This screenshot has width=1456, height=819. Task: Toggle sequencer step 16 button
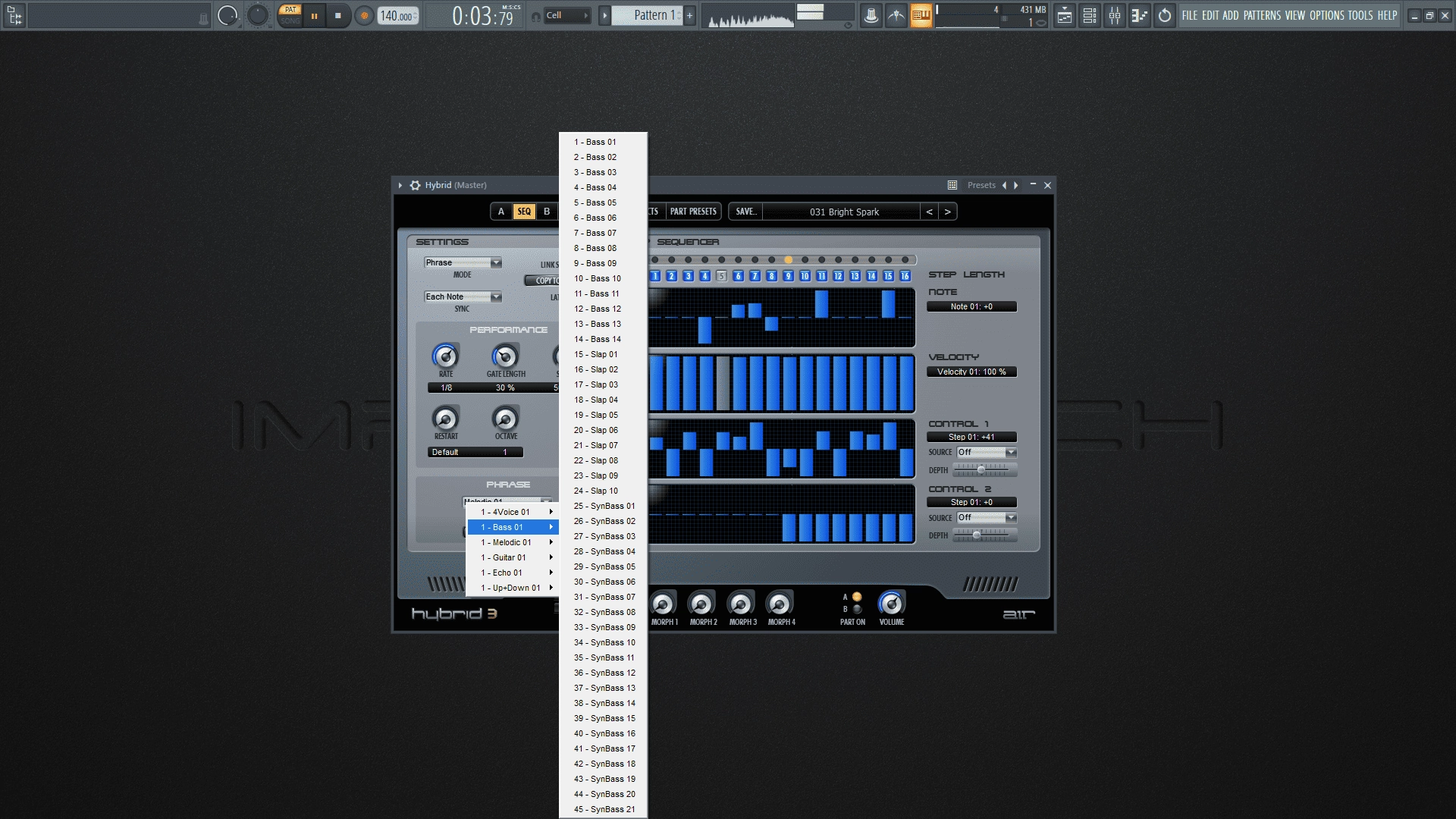coord(905,276)
